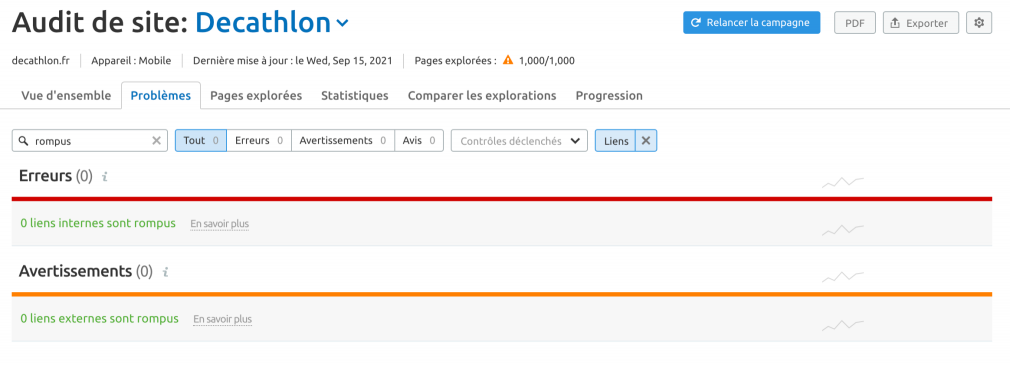1010x365 pixels.
Task: Click Relancer la campagne button
Action: tap(752, 23)
